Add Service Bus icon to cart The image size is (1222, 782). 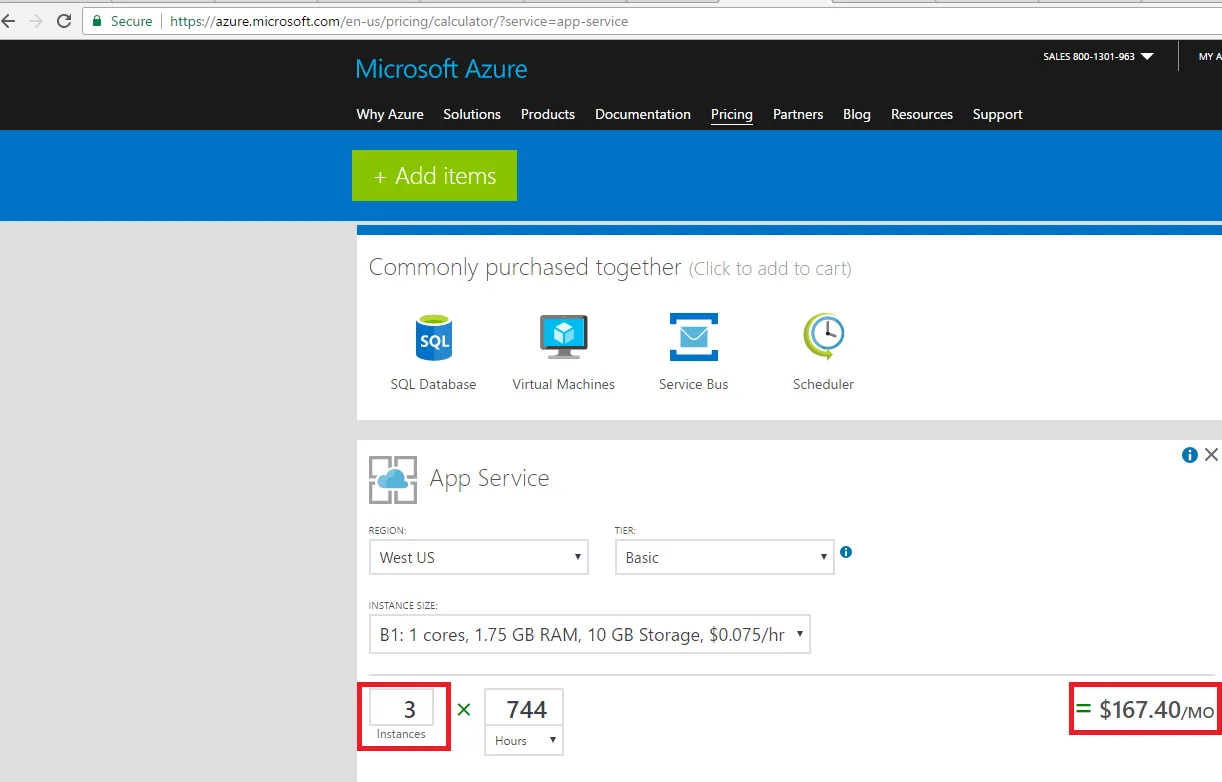coord(694,337)
